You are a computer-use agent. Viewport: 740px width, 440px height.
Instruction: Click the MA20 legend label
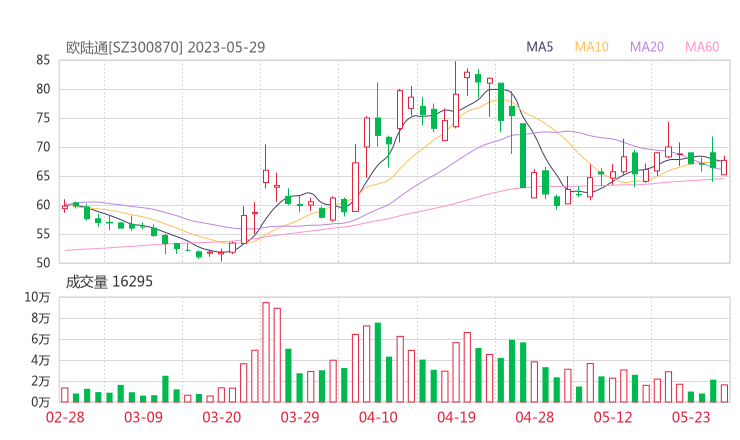click(x=647, y=47)
